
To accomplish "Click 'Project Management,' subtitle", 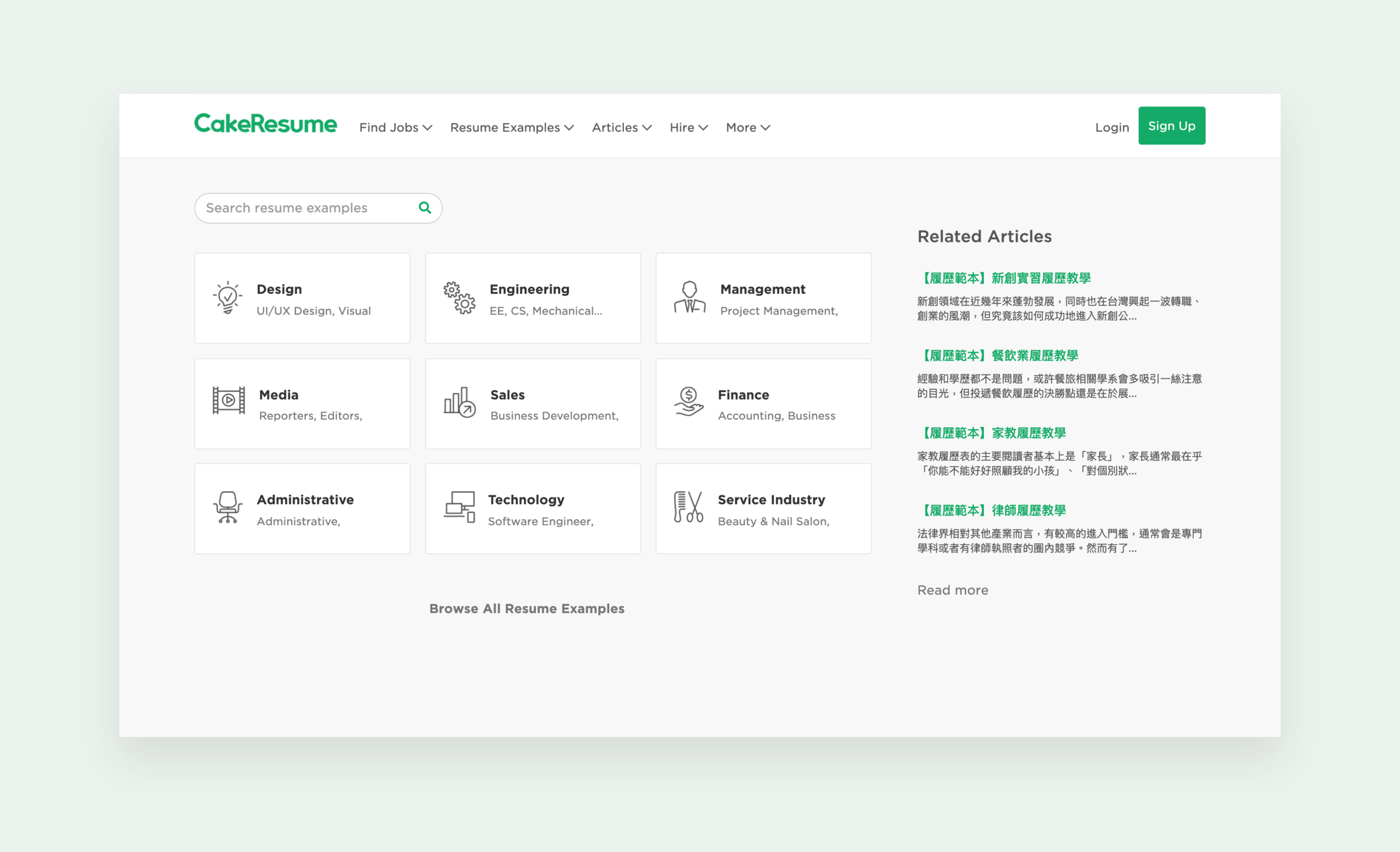I will coord(779,311).
